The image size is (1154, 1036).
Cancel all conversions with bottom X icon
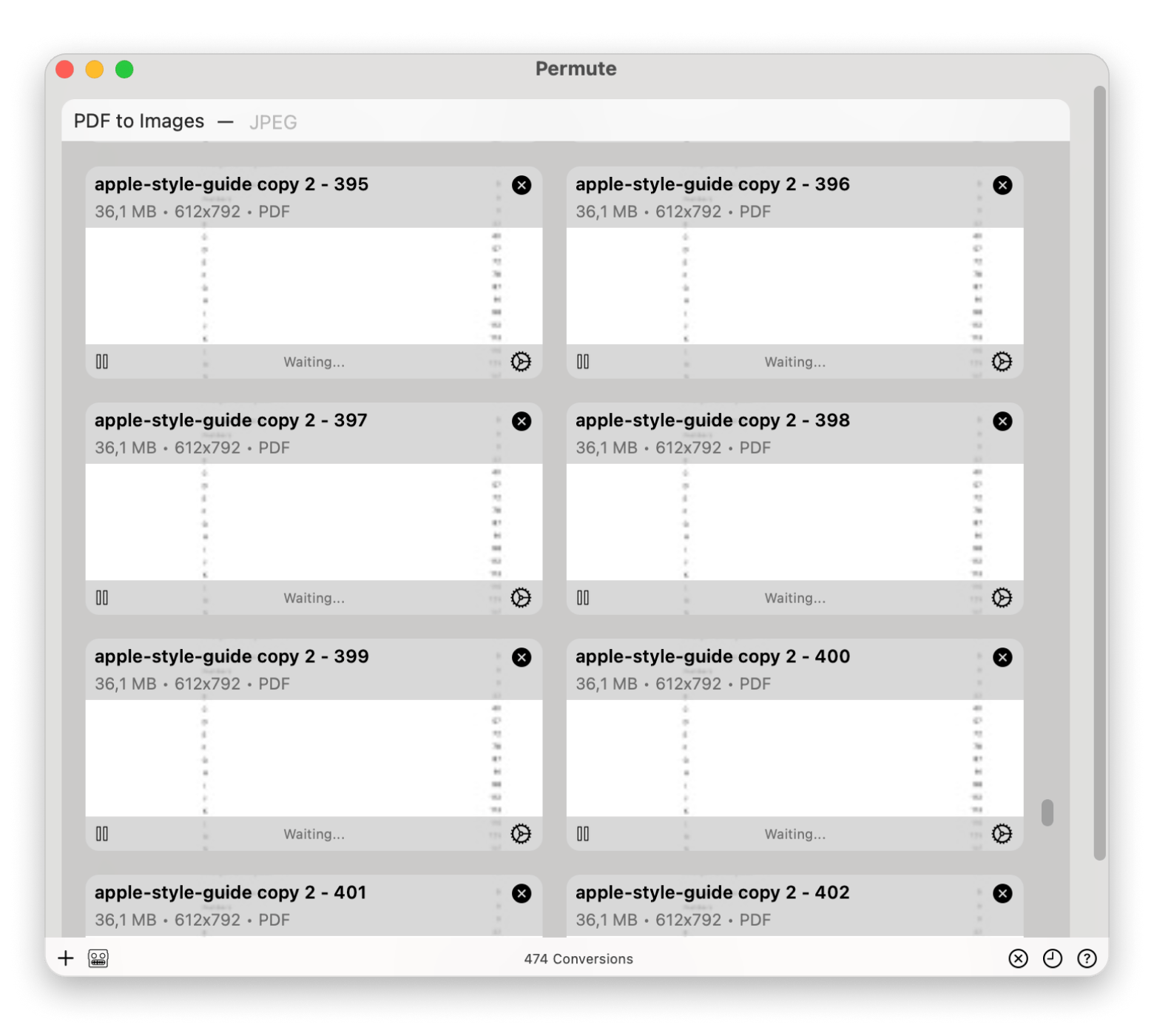coord(1018,958)
